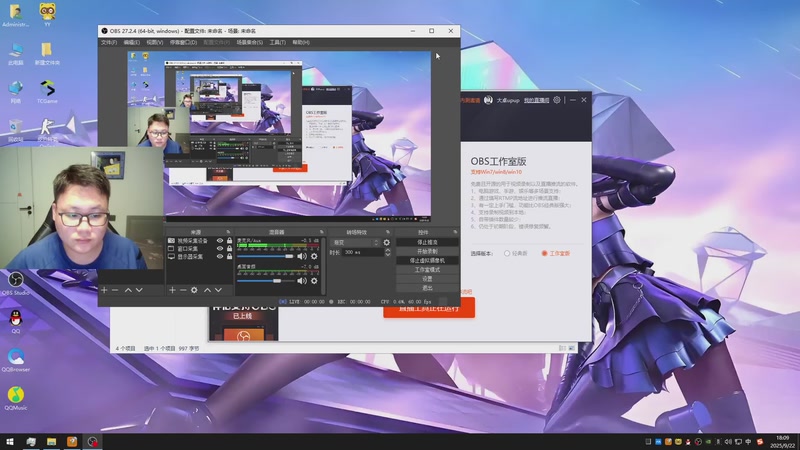This screenshot has width=800, height=450.
Task: Toggle visibility of 视频采集设备 source
Action: [220, 240]
